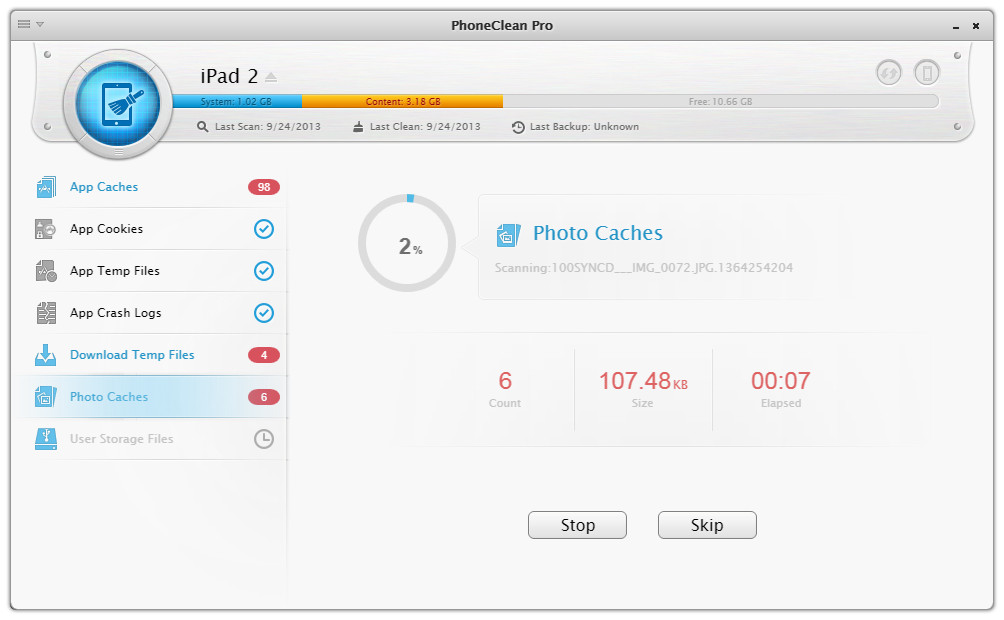The image size is (1004, 620).
Task: Click the App Caches sidebar icon
Action: point(46,187)
